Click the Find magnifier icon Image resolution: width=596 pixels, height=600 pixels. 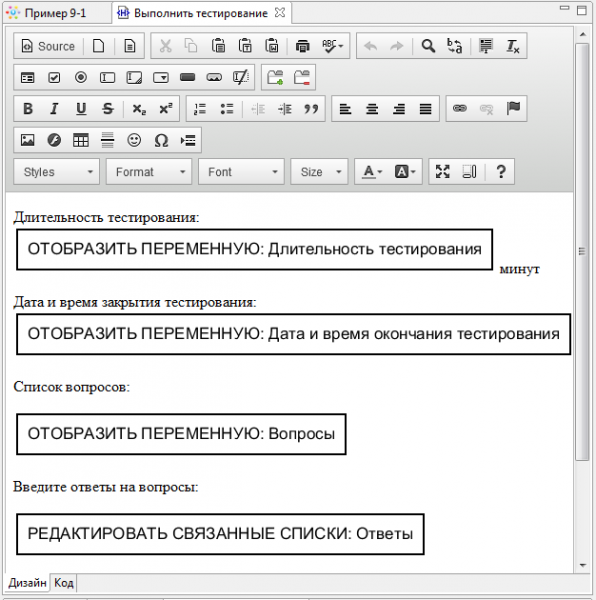pyautogui.click(x=428, y=46)
